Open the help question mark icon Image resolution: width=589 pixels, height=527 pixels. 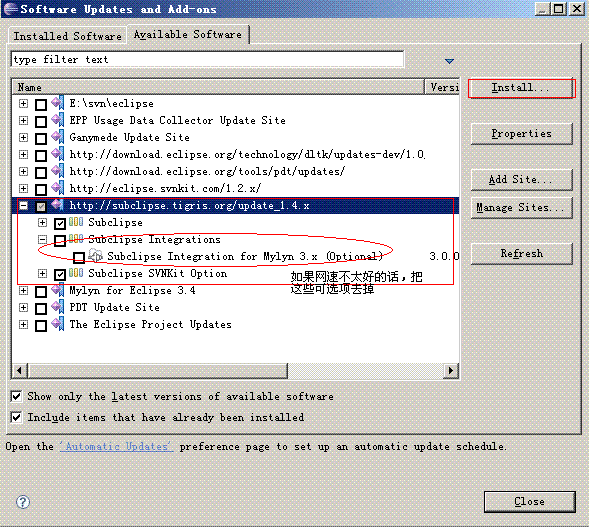pyautogui.click(x=23, y=502)
